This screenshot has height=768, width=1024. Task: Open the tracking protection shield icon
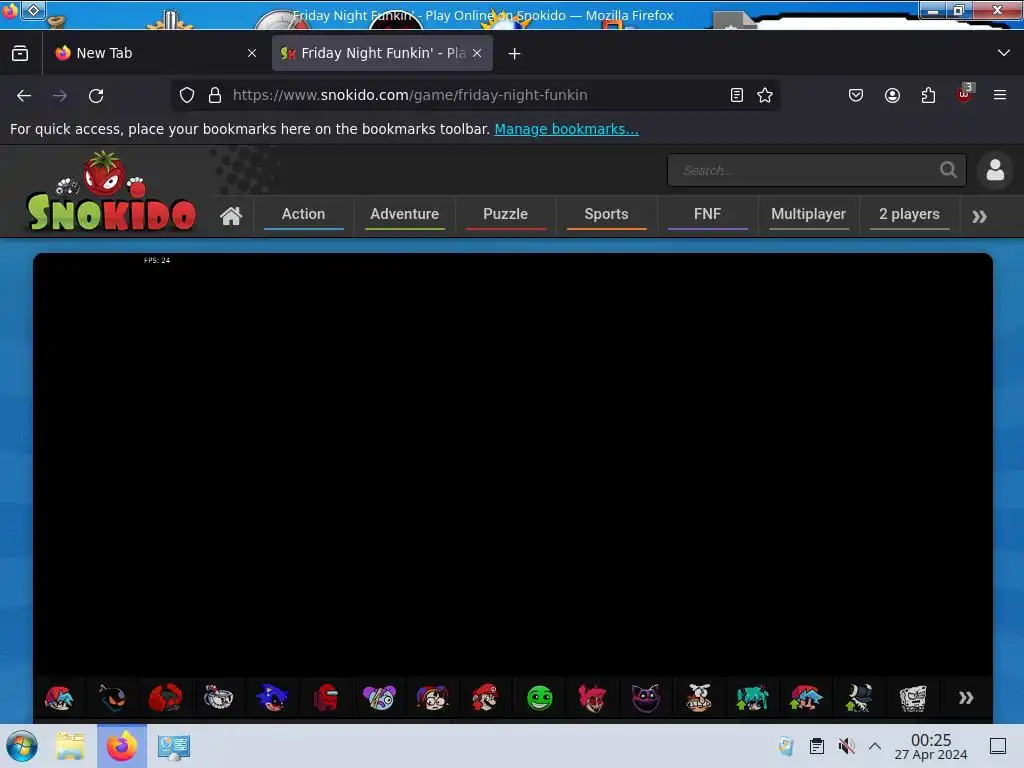coord(187,95)
